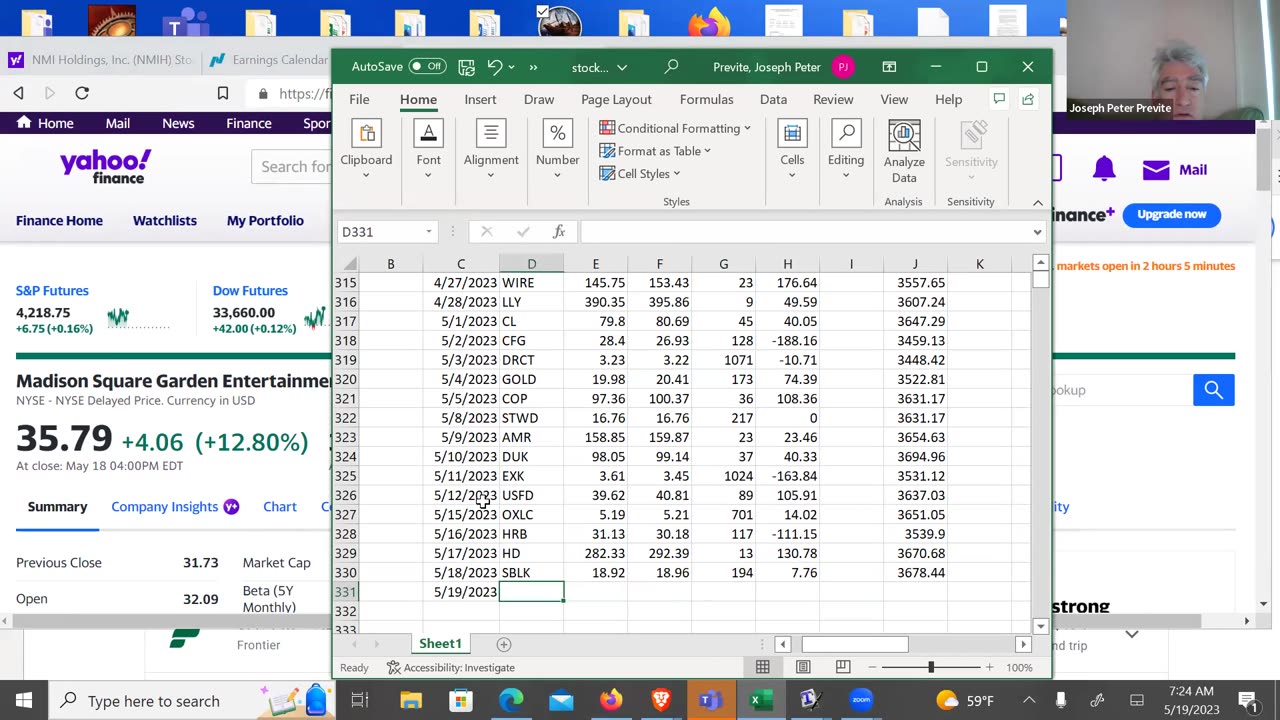Open the File menu tab
The width and height of the screenshot is (1280, 720).
359,99
